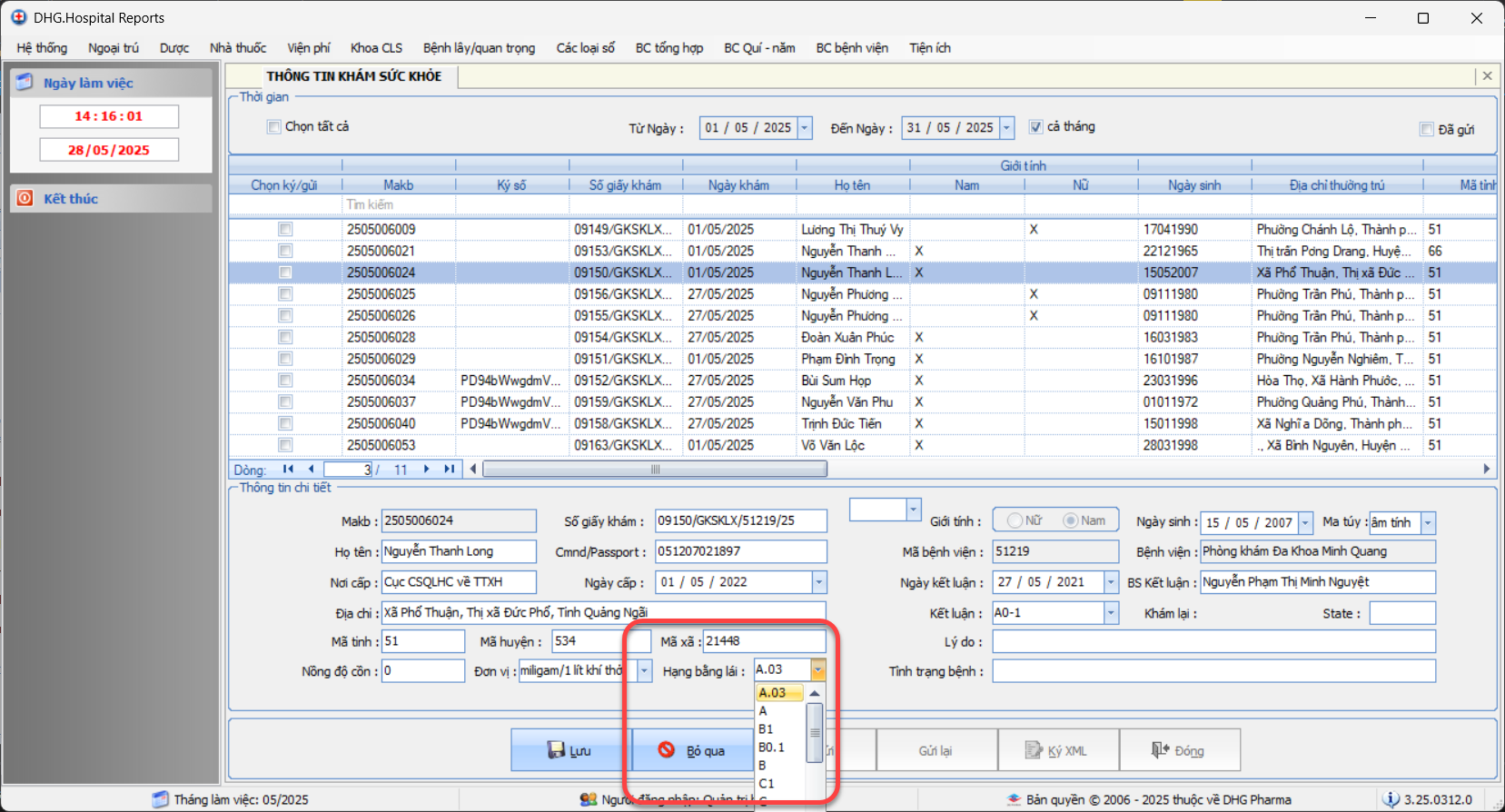Choose B1 in the license class list
1505x812 pixels.
(780, 729)
